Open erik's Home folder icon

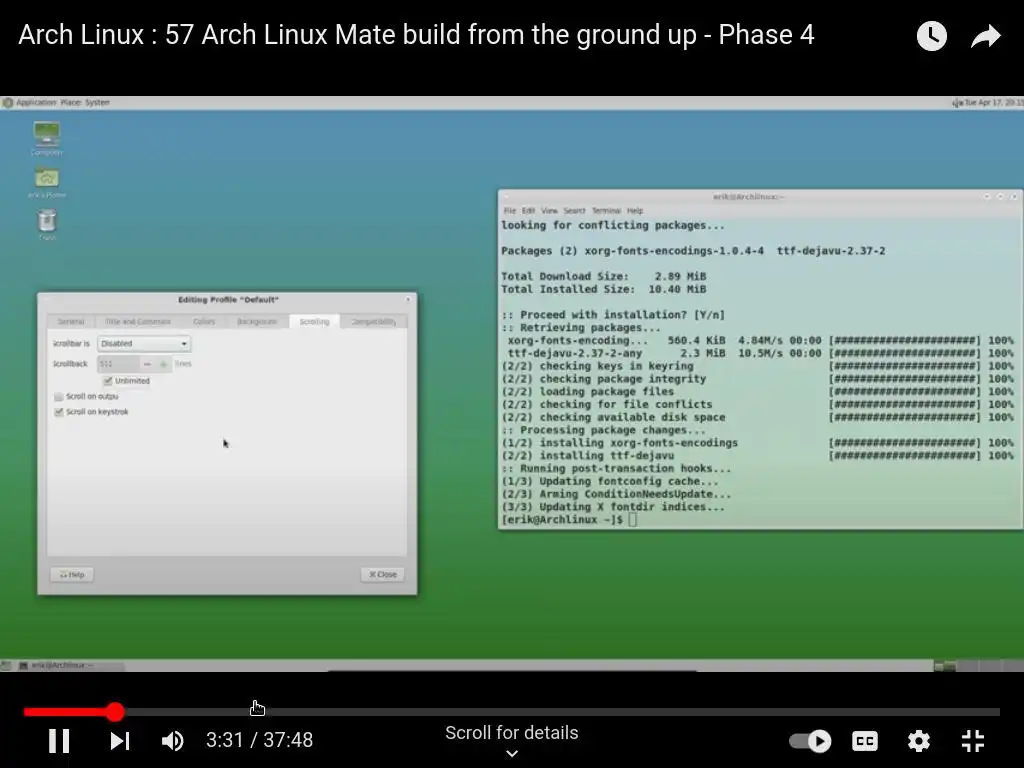(46, 182)
